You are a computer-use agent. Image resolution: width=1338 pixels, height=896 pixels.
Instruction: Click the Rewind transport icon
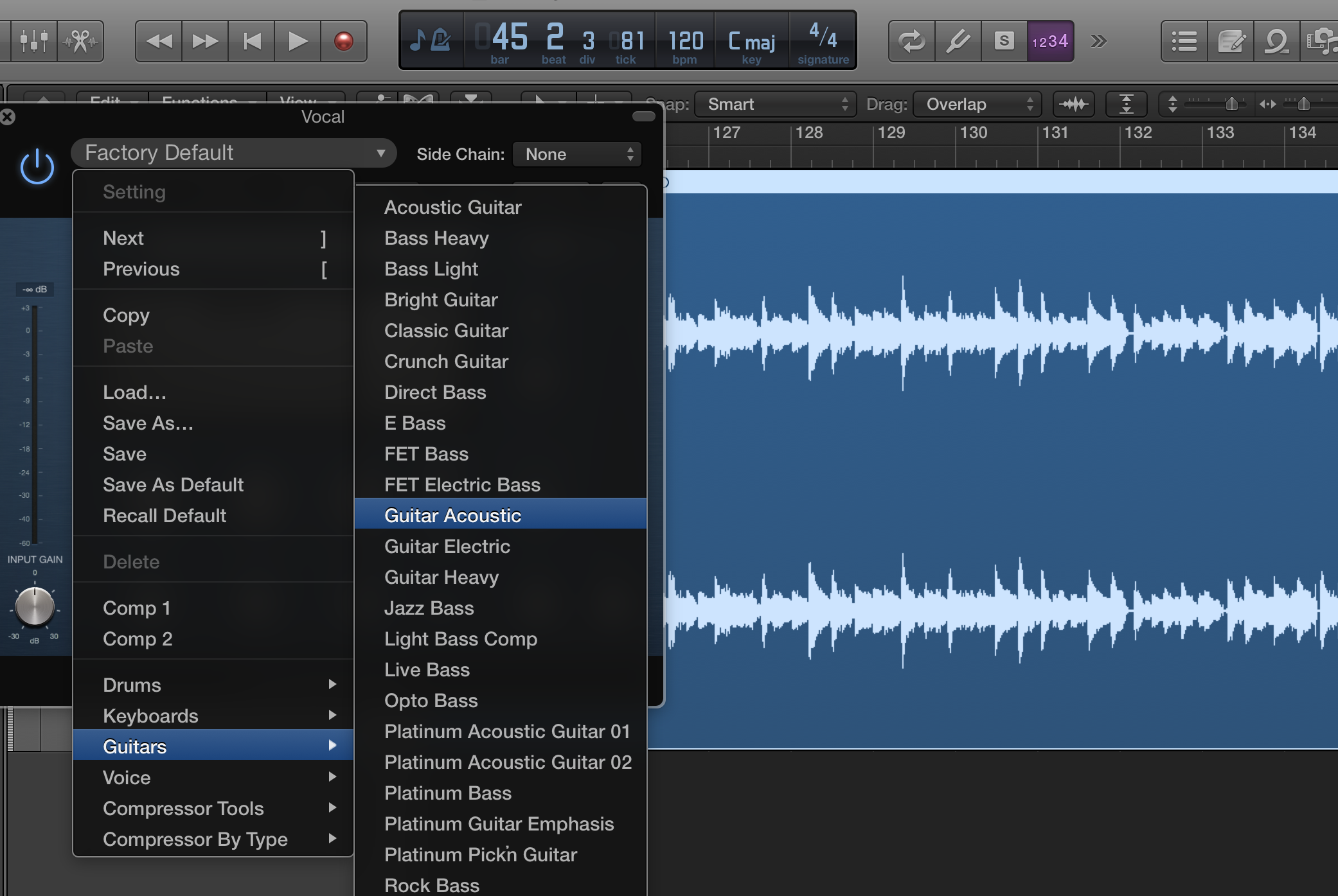pos(158,41)
